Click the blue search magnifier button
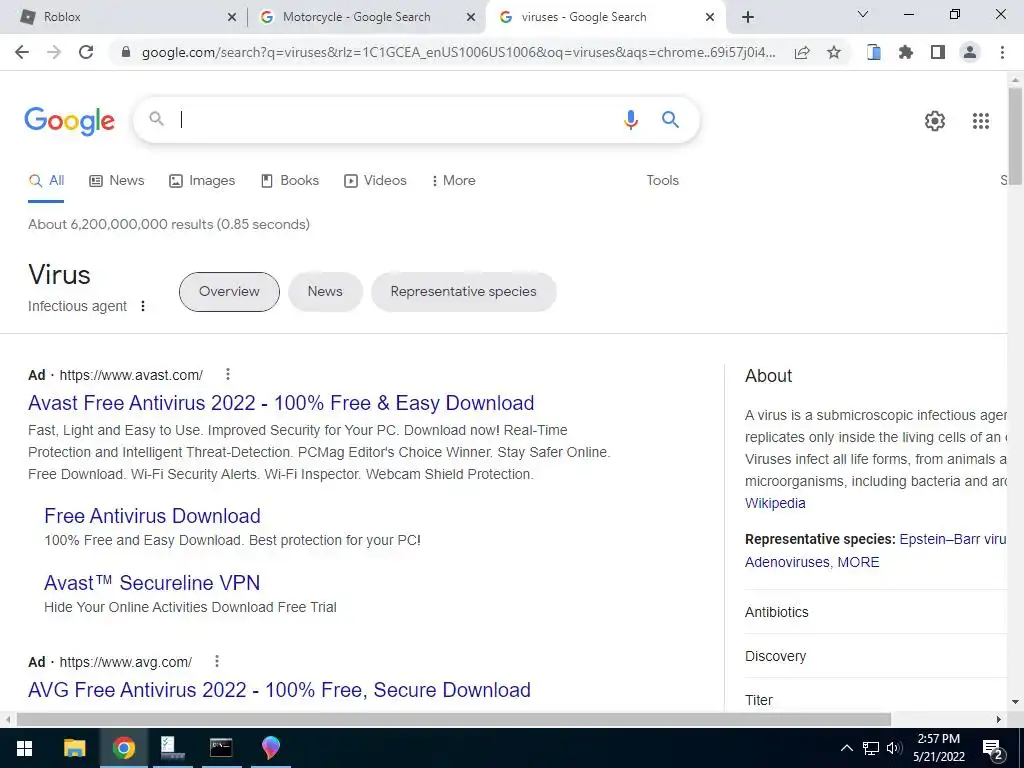 click(x=670, y=119)
